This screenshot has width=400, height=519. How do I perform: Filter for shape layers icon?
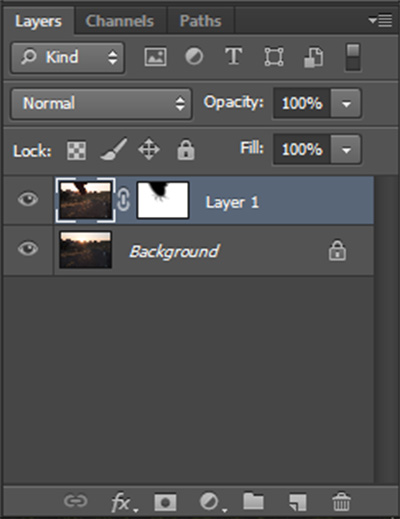coord(274,57)
